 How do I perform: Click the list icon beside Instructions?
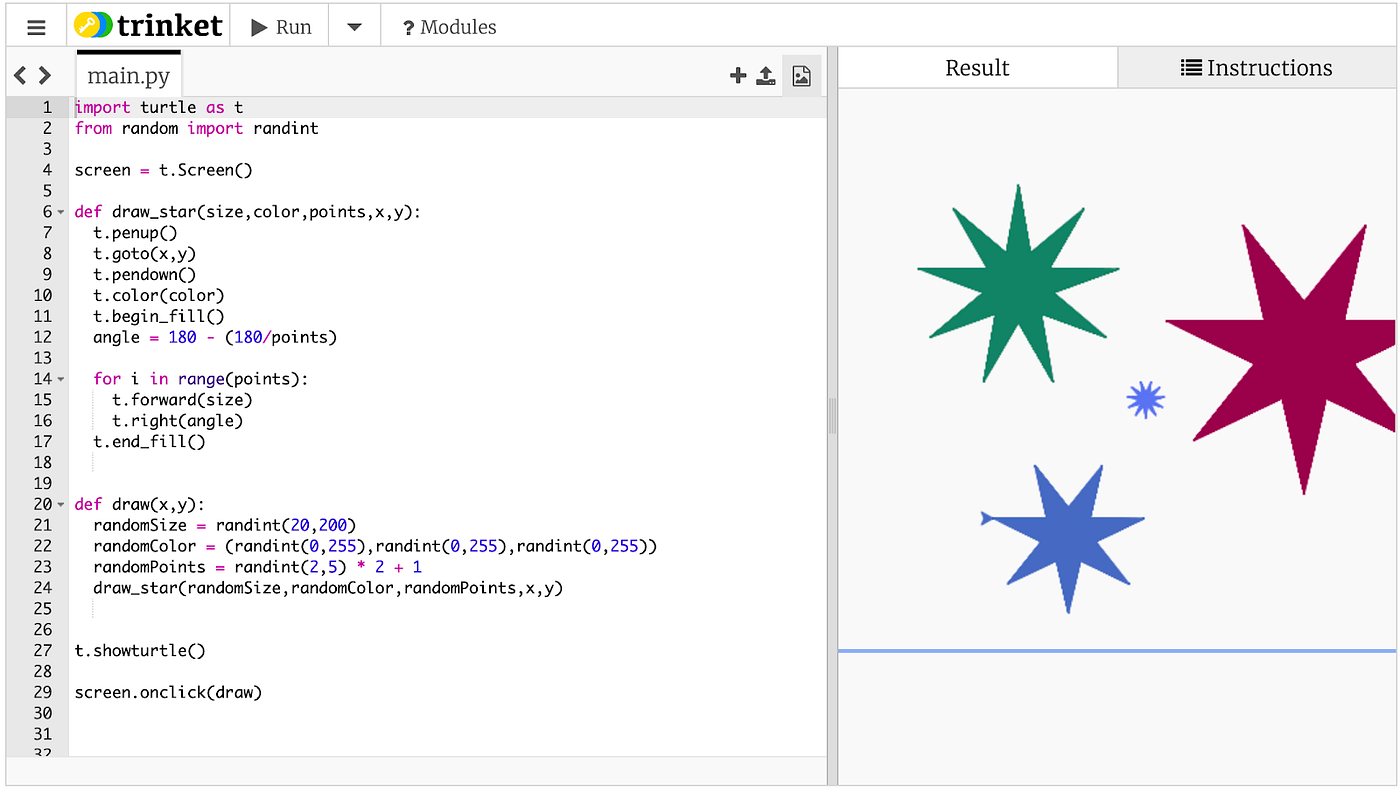click(x=1191, y=67)
